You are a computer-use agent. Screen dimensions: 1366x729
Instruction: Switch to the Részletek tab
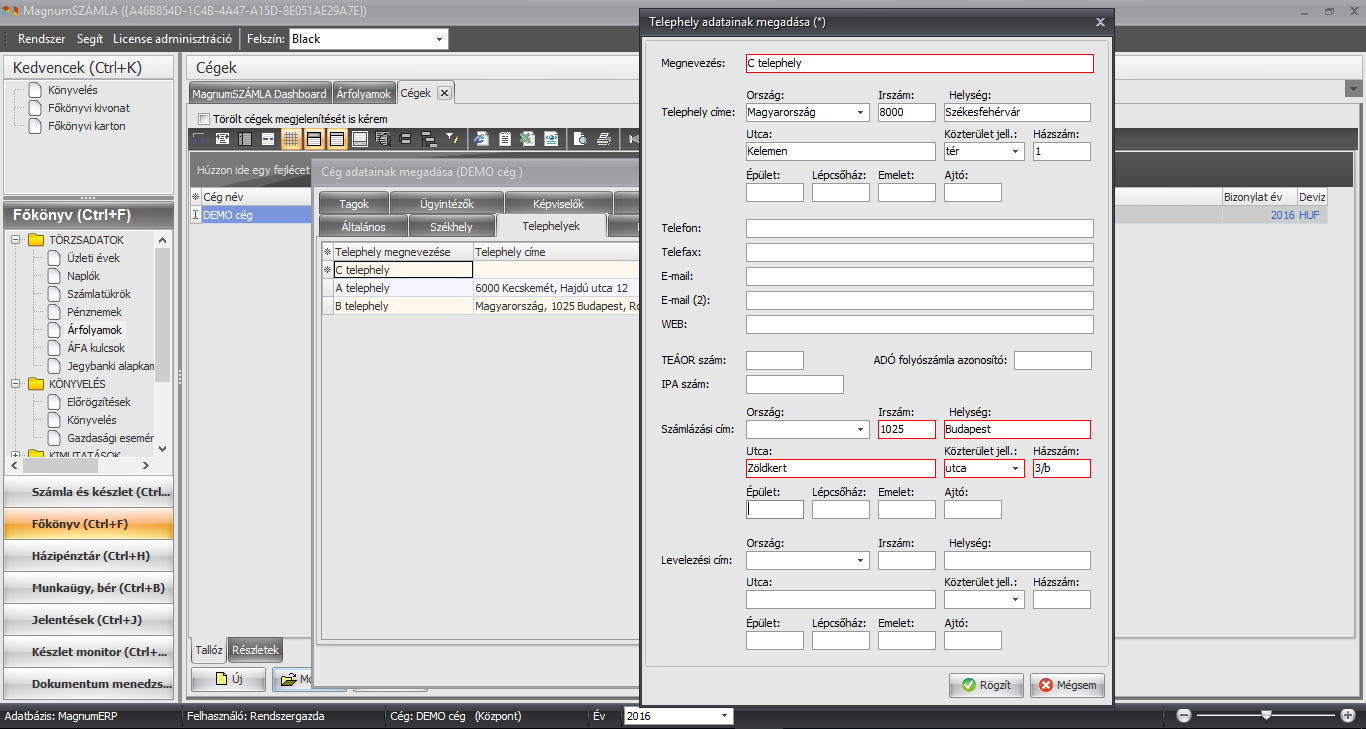click(x=255, y=650)
